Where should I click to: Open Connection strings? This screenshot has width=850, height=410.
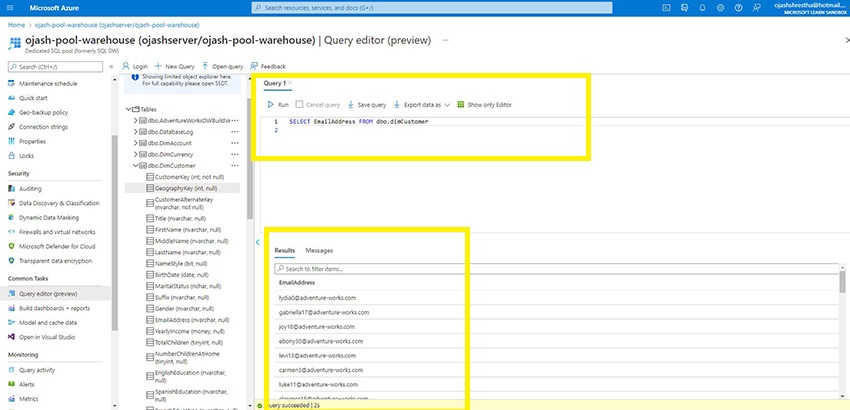pyautogui.click(x=43, y=127)
